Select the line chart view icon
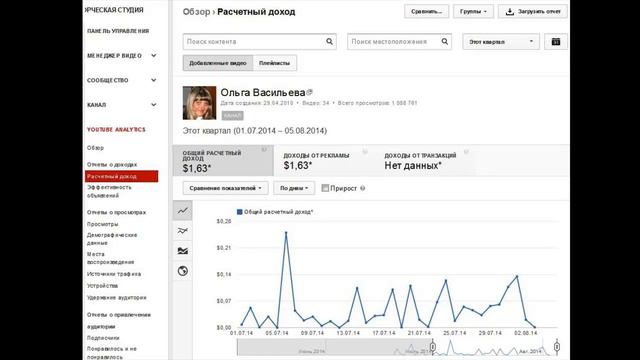The height and width of the screenshot is (360, 640). pyautogui.click(x=182, y=211)
